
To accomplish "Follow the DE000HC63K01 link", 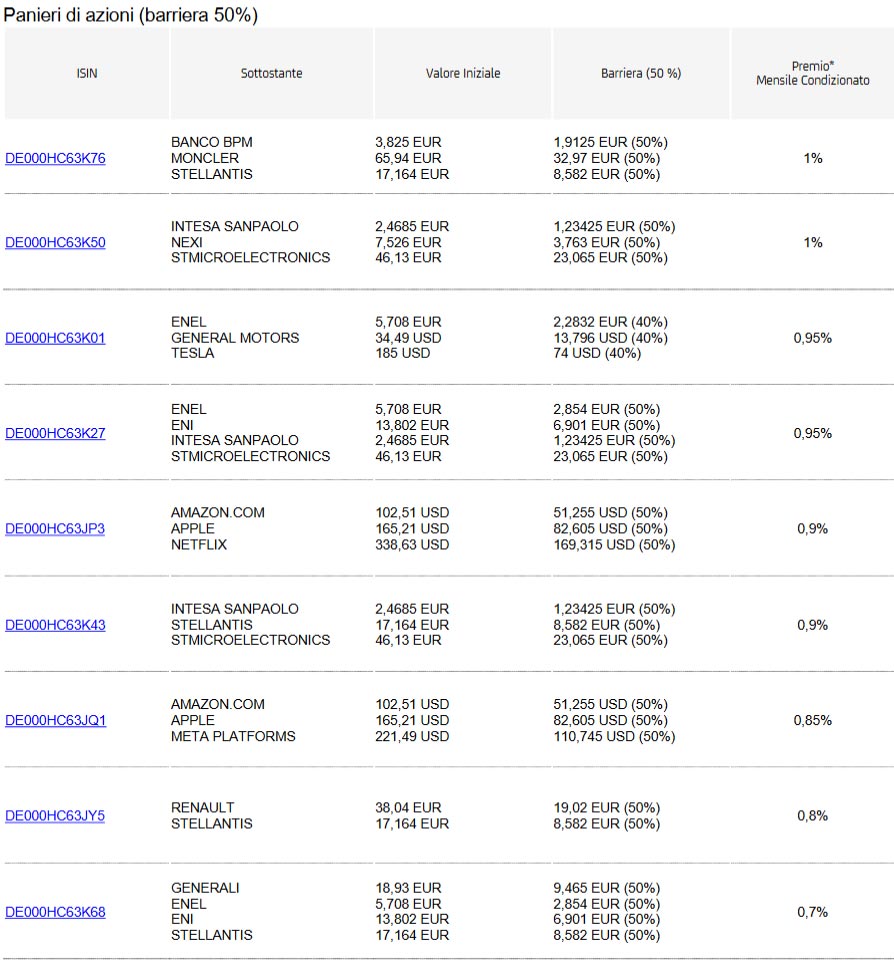I will click(55, 338).
